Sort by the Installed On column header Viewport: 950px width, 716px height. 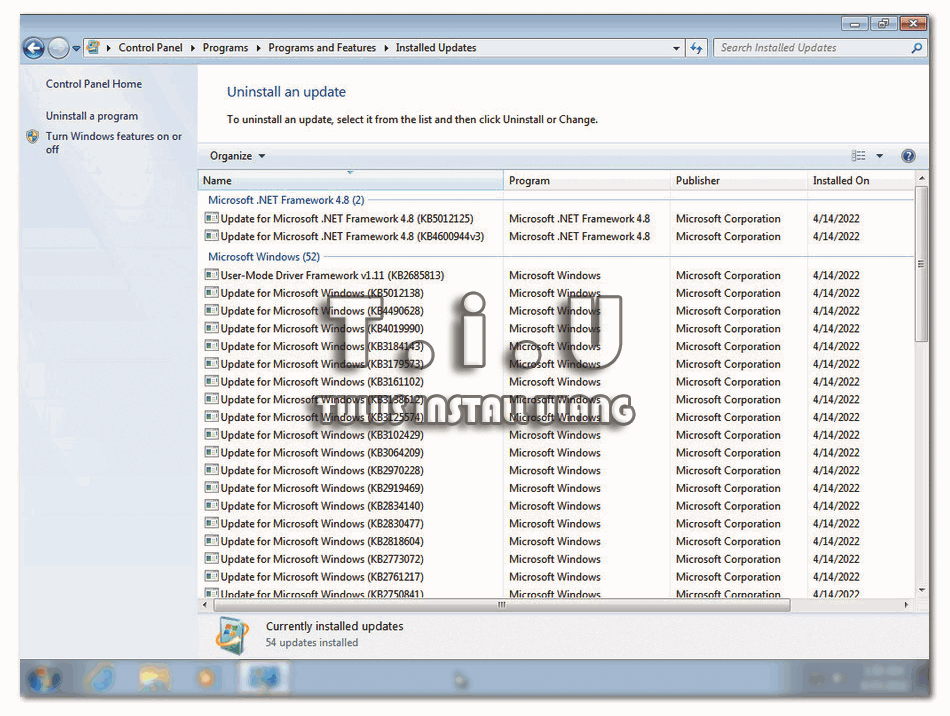pos(860,181)
